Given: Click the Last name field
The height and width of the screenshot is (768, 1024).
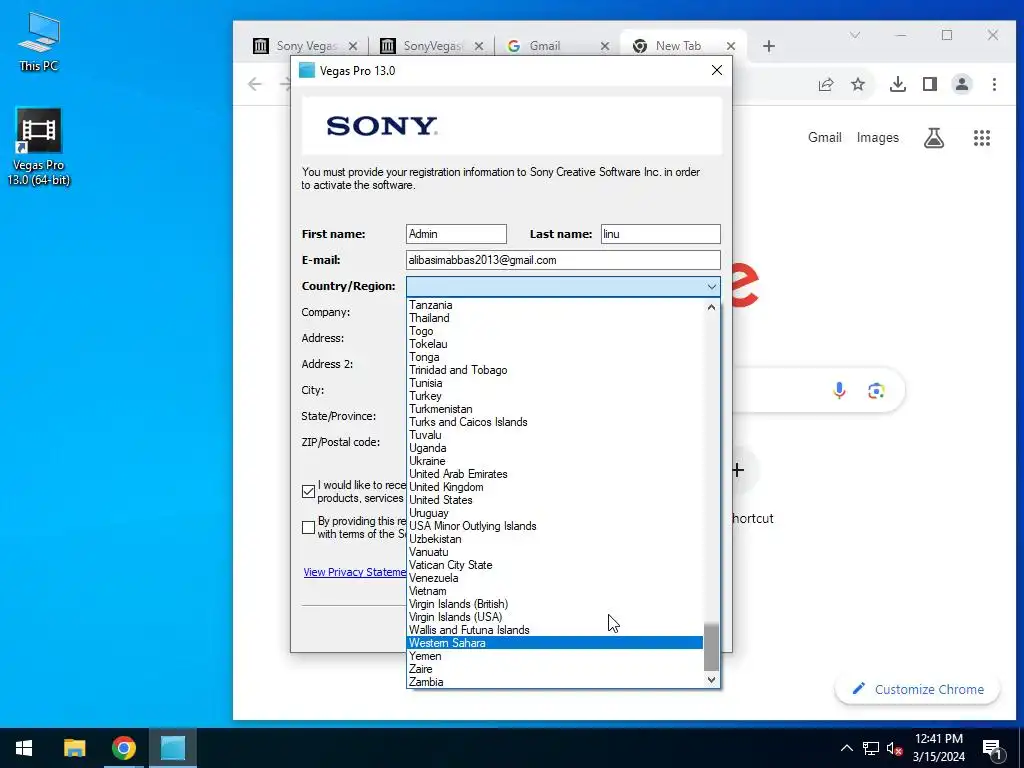Looking at the screenshot, I should pyautogui.click(x=660, y=234).
